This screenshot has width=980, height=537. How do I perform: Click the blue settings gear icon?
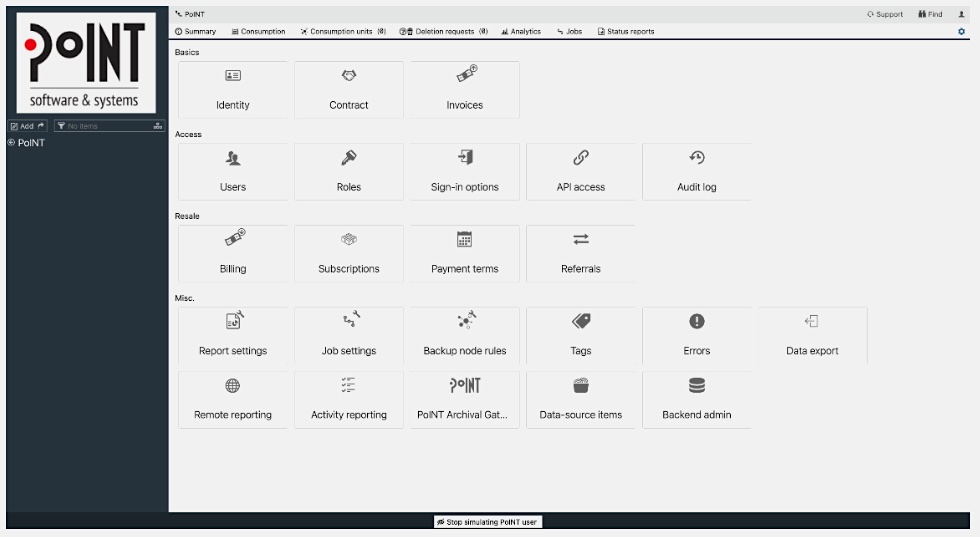point(961,31)
